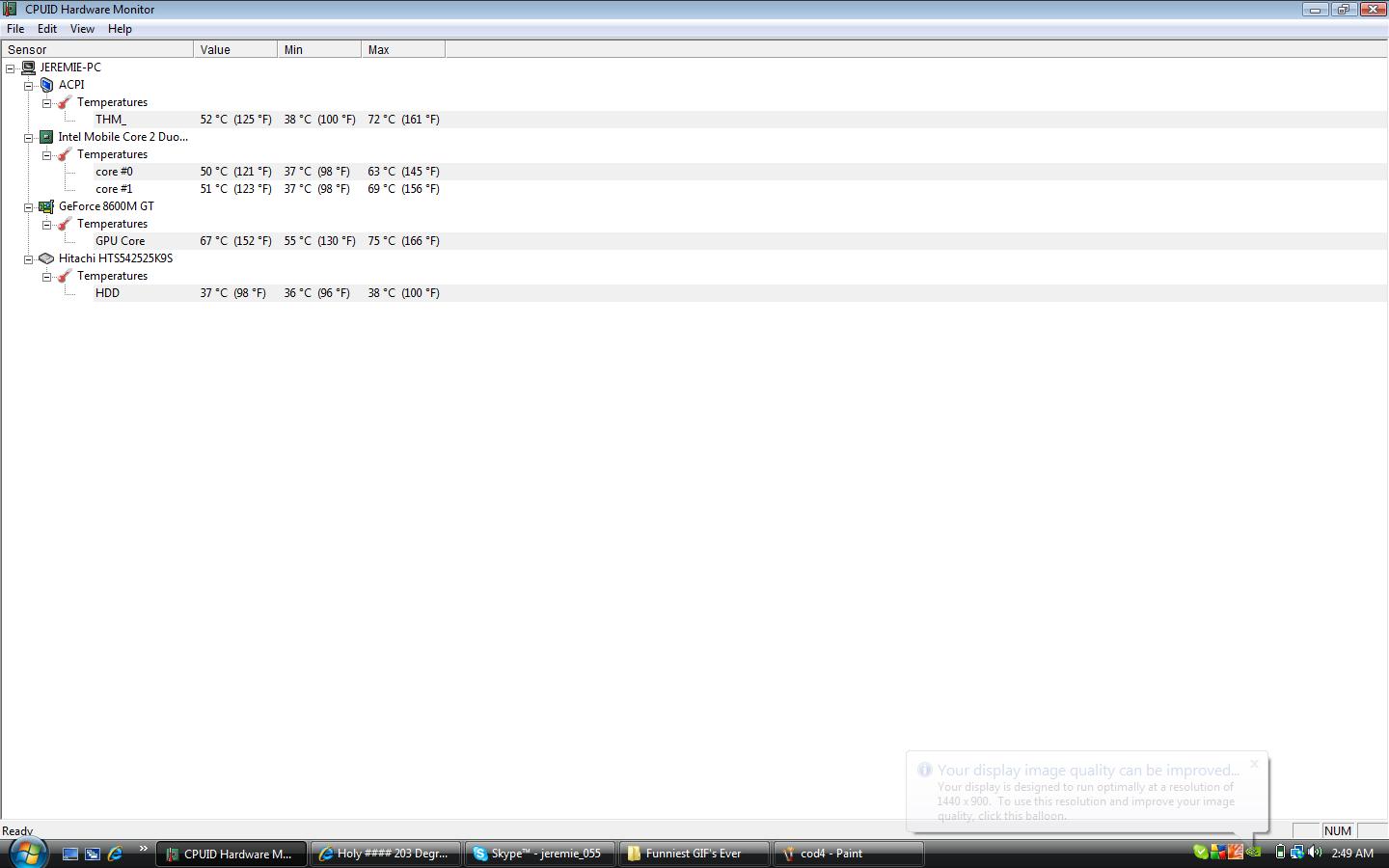
Task: Click the thermometer icon under Hitachi HTS542525K9S
Action: pos(65,276)
